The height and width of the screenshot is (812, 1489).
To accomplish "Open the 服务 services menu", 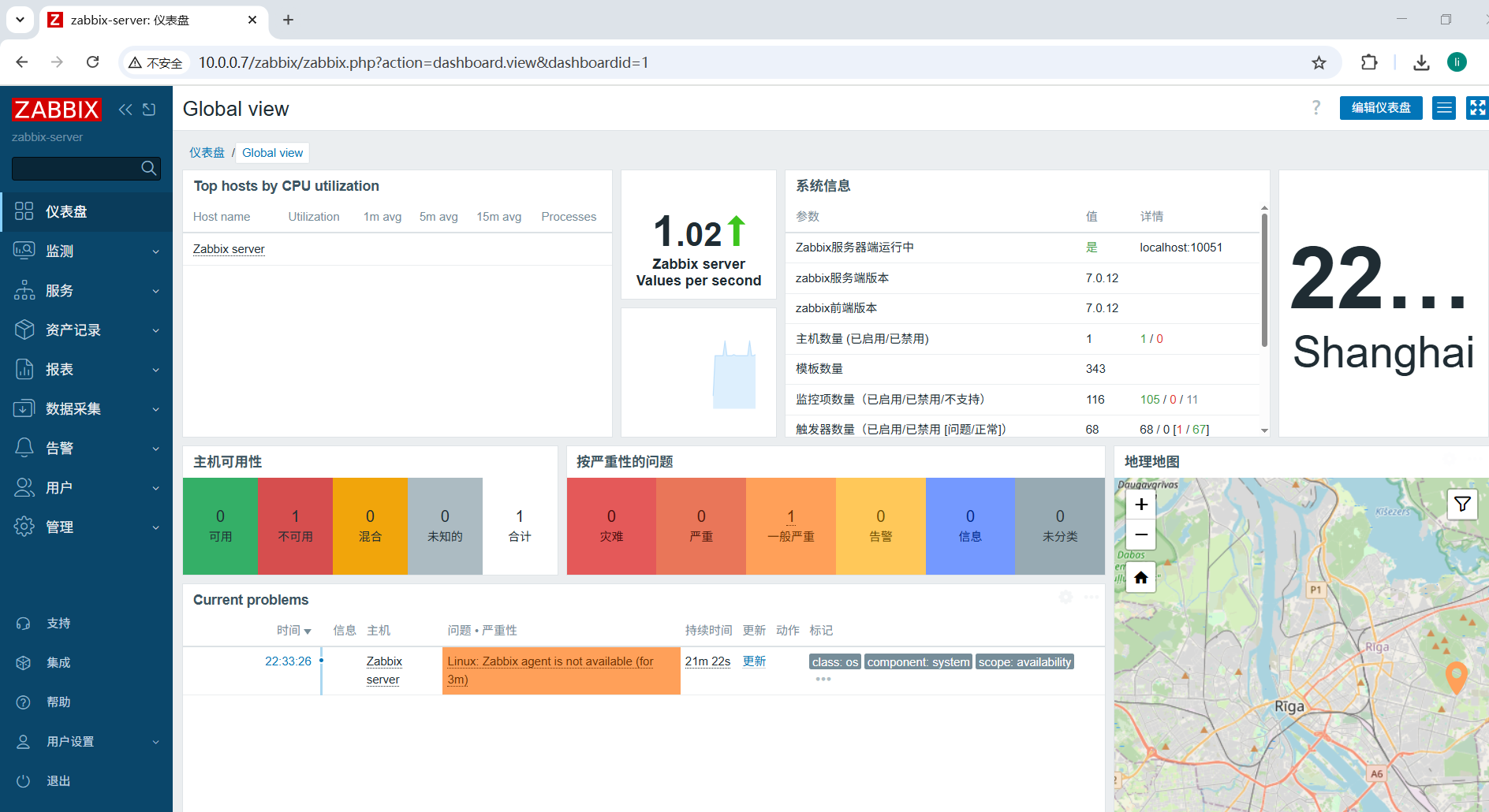I will (x=86, y=290).
